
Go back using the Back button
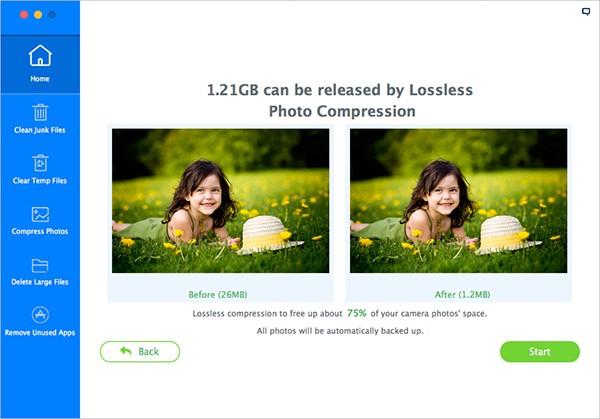pos(140,352)
